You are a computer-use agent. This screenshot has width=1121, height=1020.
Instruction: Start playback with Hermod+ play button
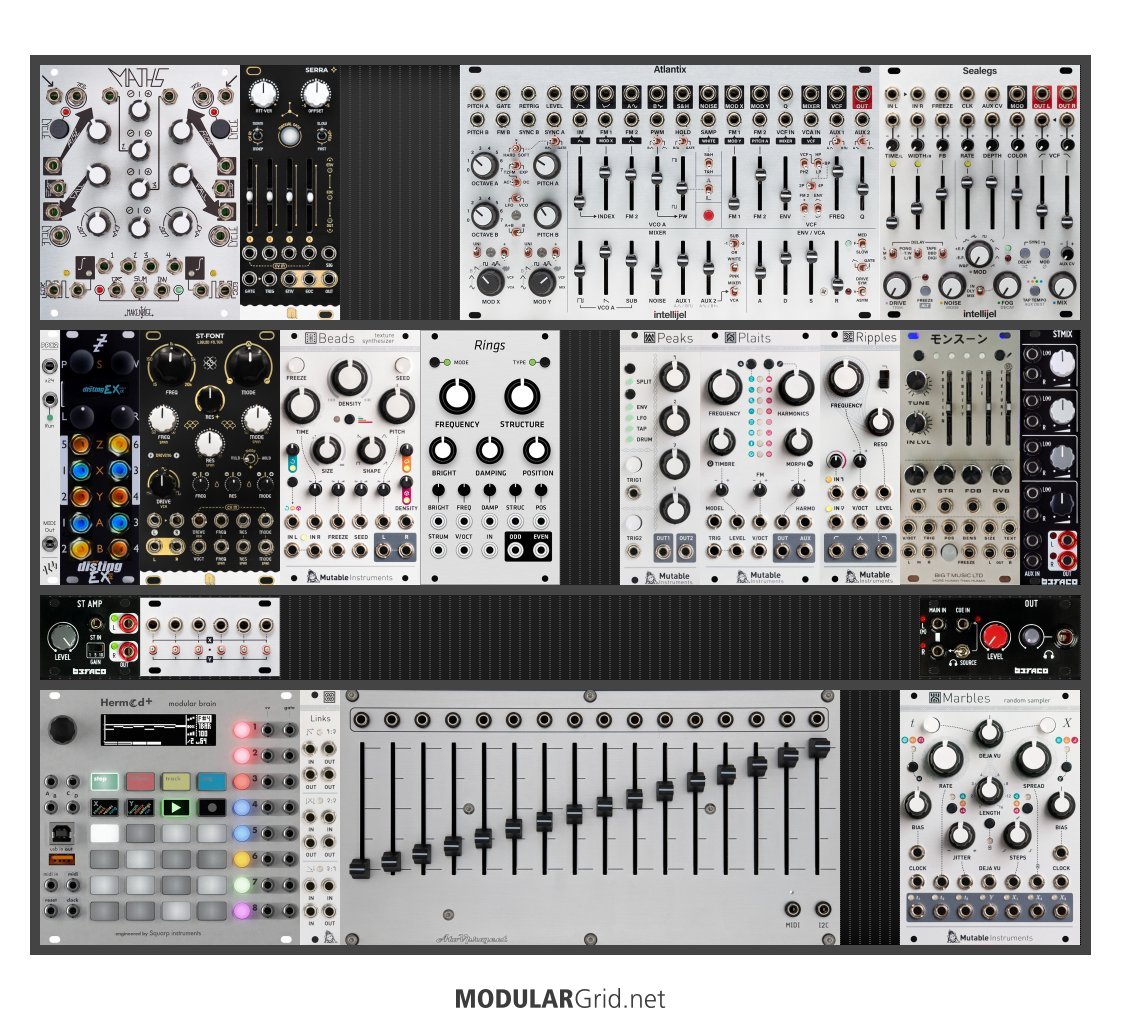point(176,808)
